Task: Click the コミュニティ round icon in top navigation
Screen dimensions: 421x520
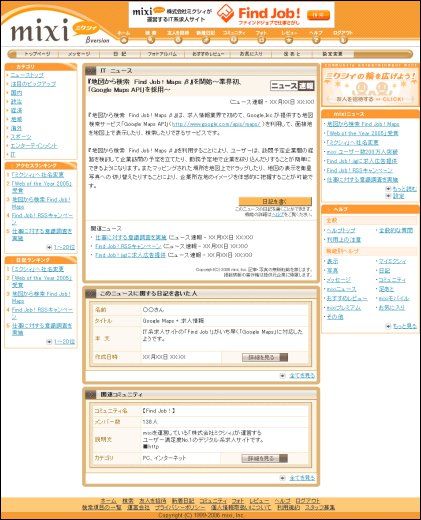Action: [234, 40]
